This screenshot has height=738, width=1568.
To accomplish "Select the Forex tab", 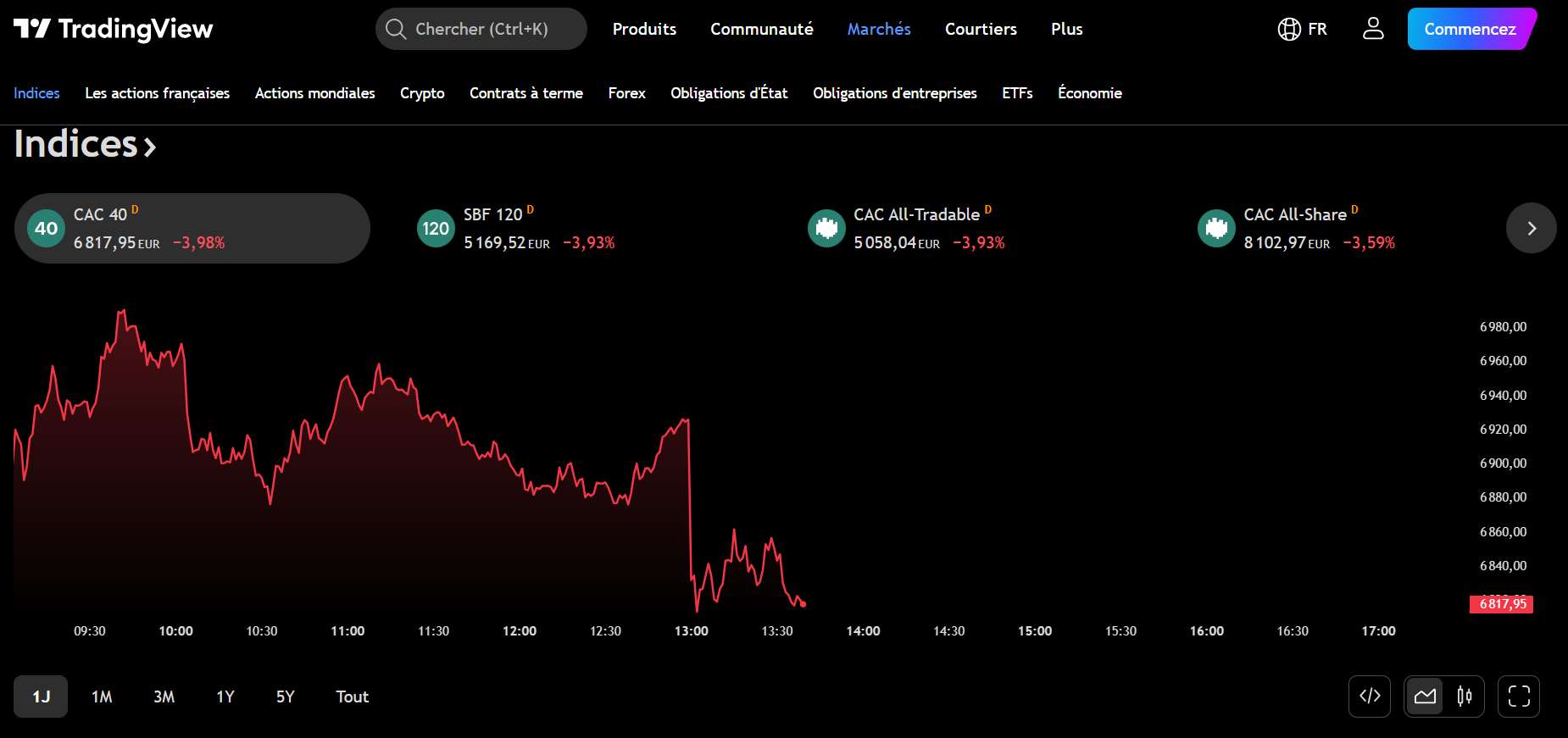I will point(627,93).
